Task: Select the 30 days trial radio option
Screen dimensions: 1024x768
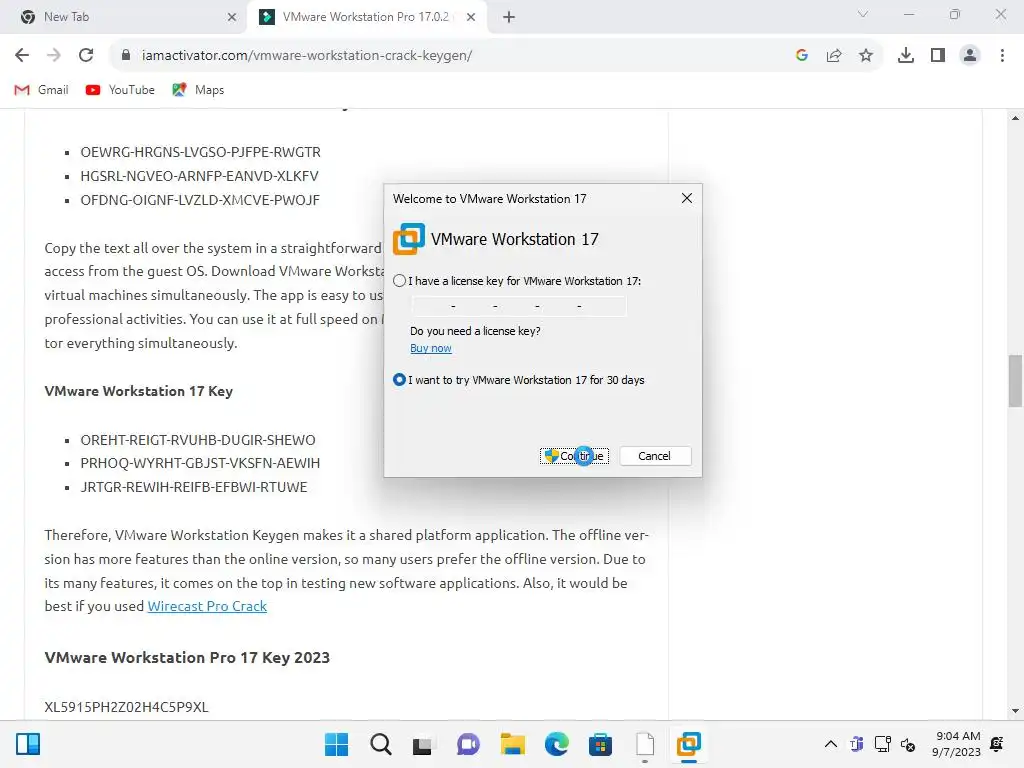Action: pyautogui.click(x=399, y=380)
